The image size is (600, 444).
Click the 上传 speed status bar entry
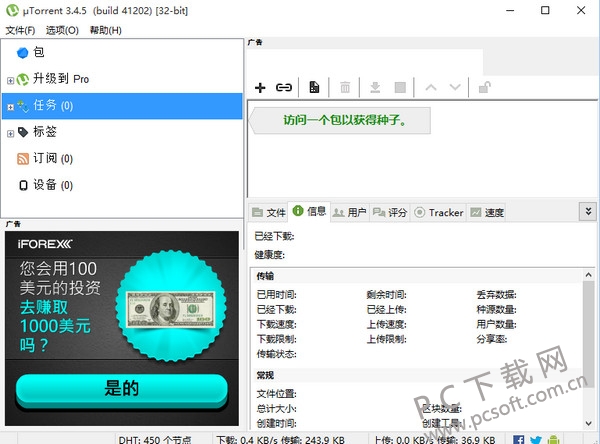click(x=434, y=440)
